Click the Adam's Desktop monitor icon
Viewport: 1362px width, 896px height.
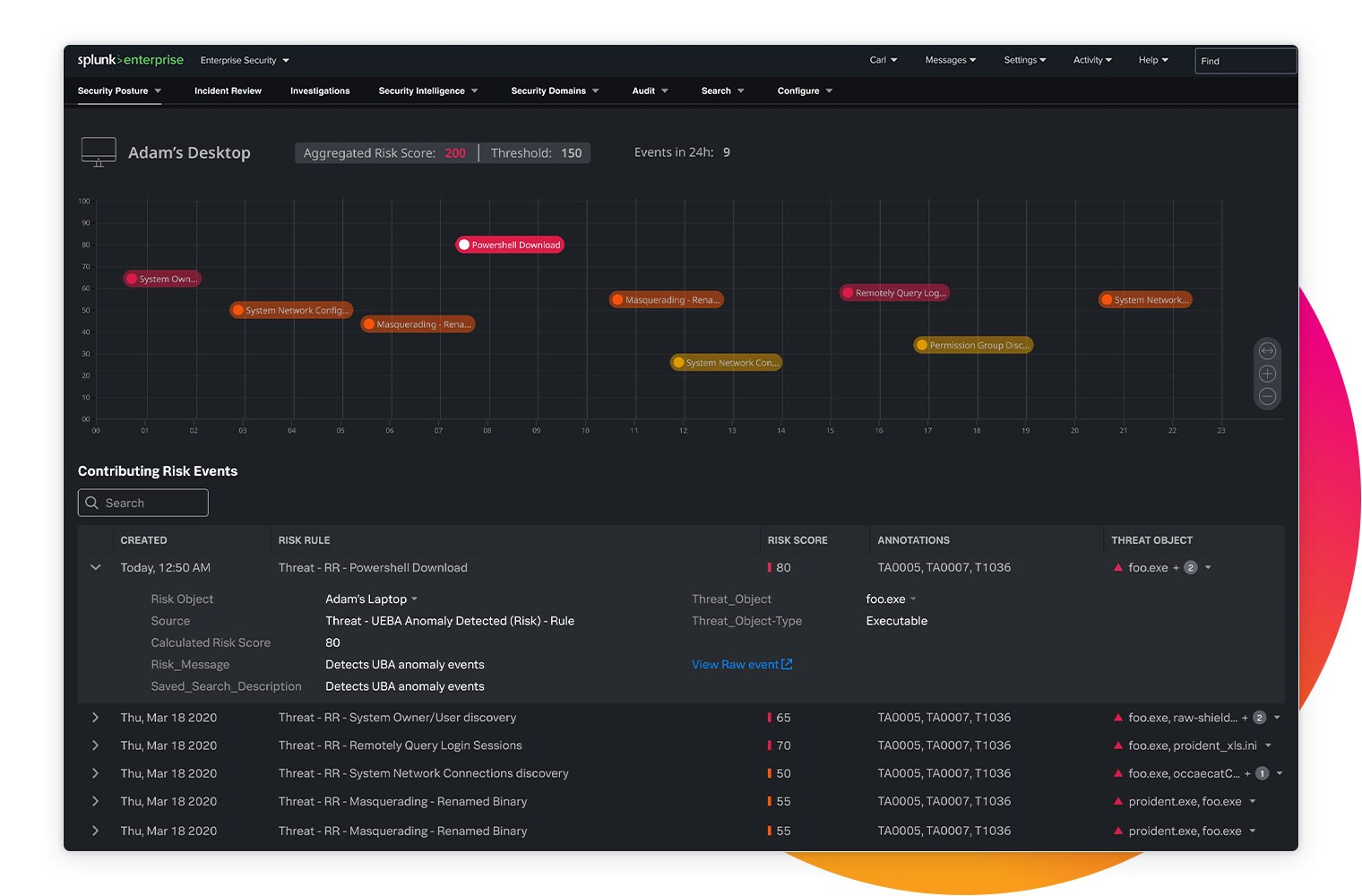point(99,151)
